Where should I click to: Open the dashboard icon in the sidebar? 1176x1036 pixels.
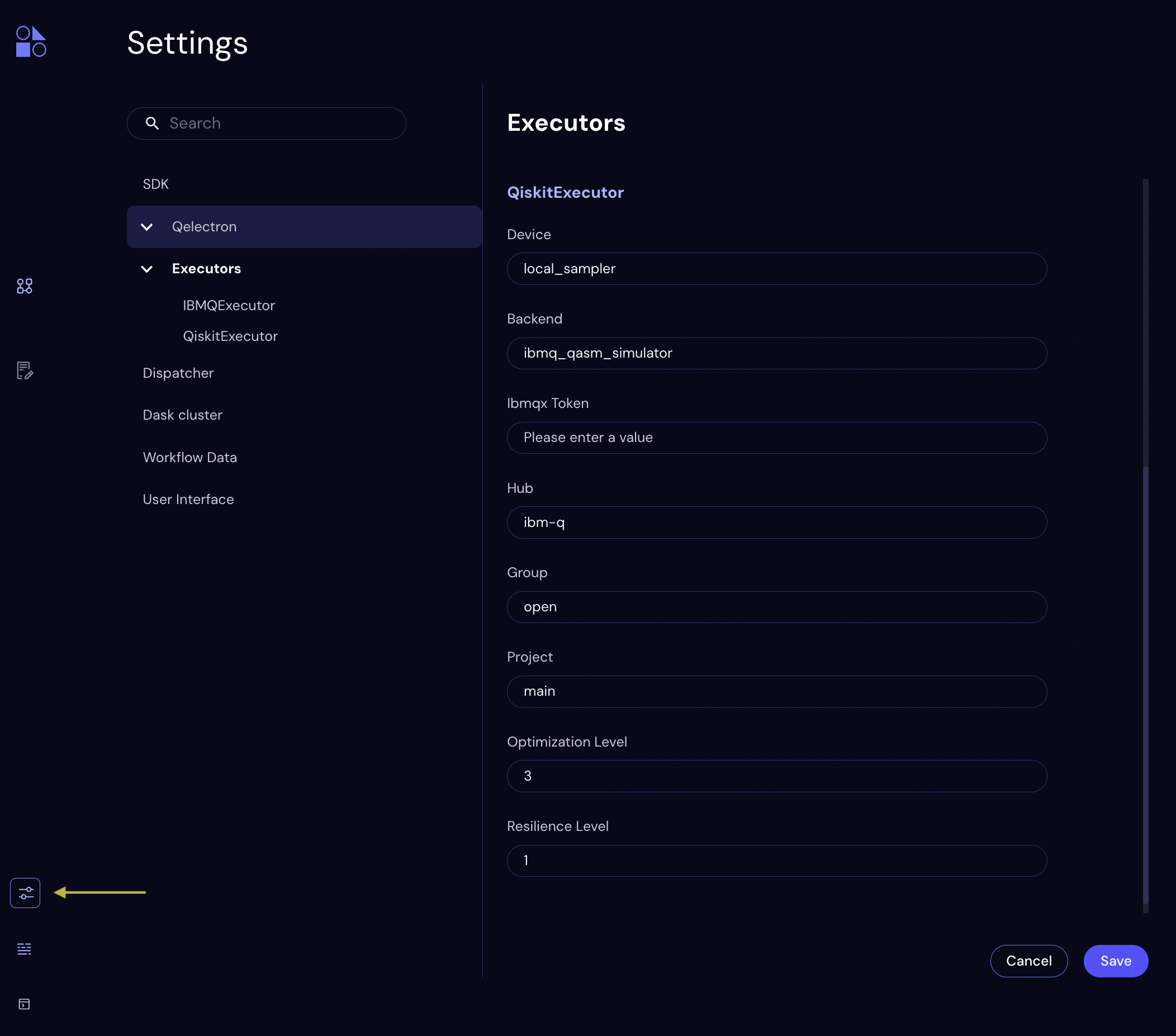(24, 286)
